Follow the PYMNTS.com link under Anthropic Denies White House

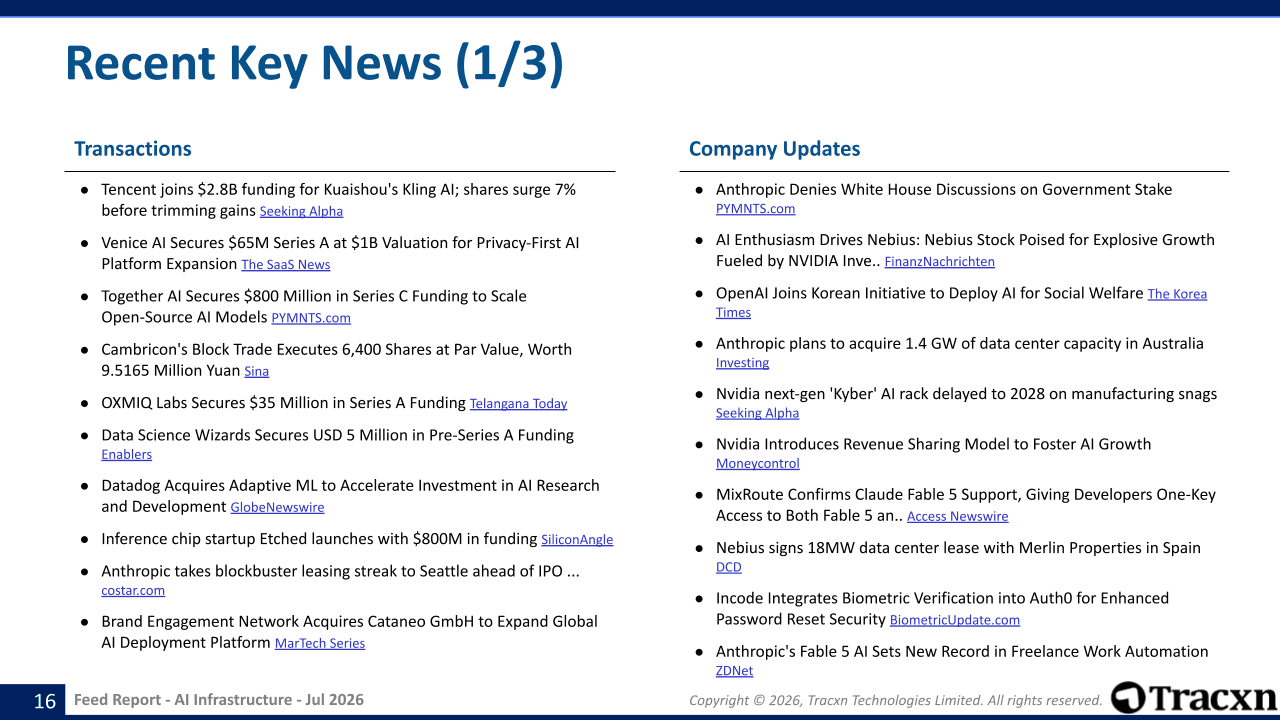point(755,209)
